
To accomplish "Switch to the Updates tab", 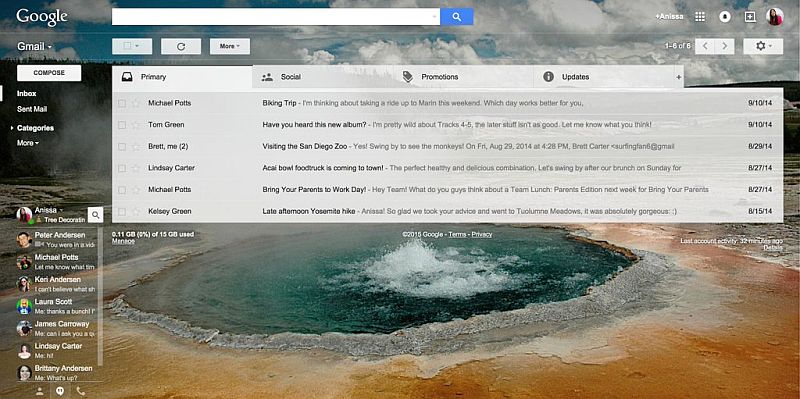I will click(x=603, y=77).
